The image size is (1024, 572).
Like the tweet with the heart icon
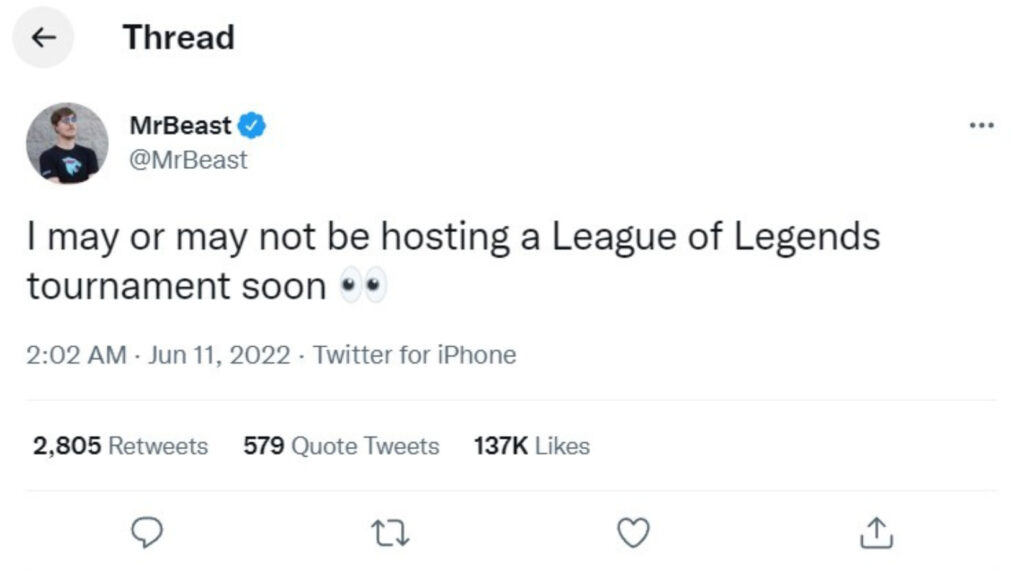coord(633,532)
